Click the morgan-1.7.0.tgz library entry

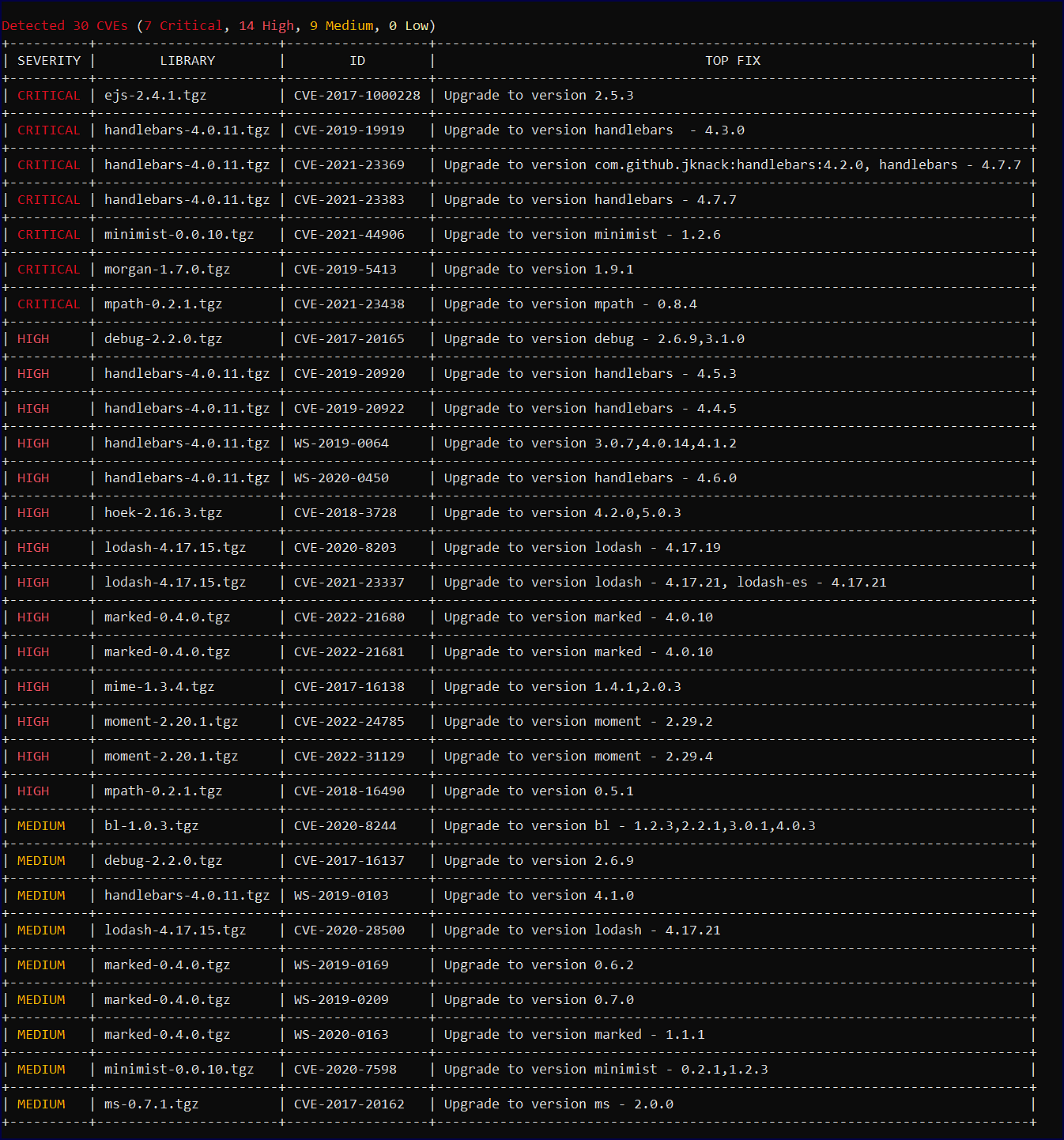[x=167, y=270]
